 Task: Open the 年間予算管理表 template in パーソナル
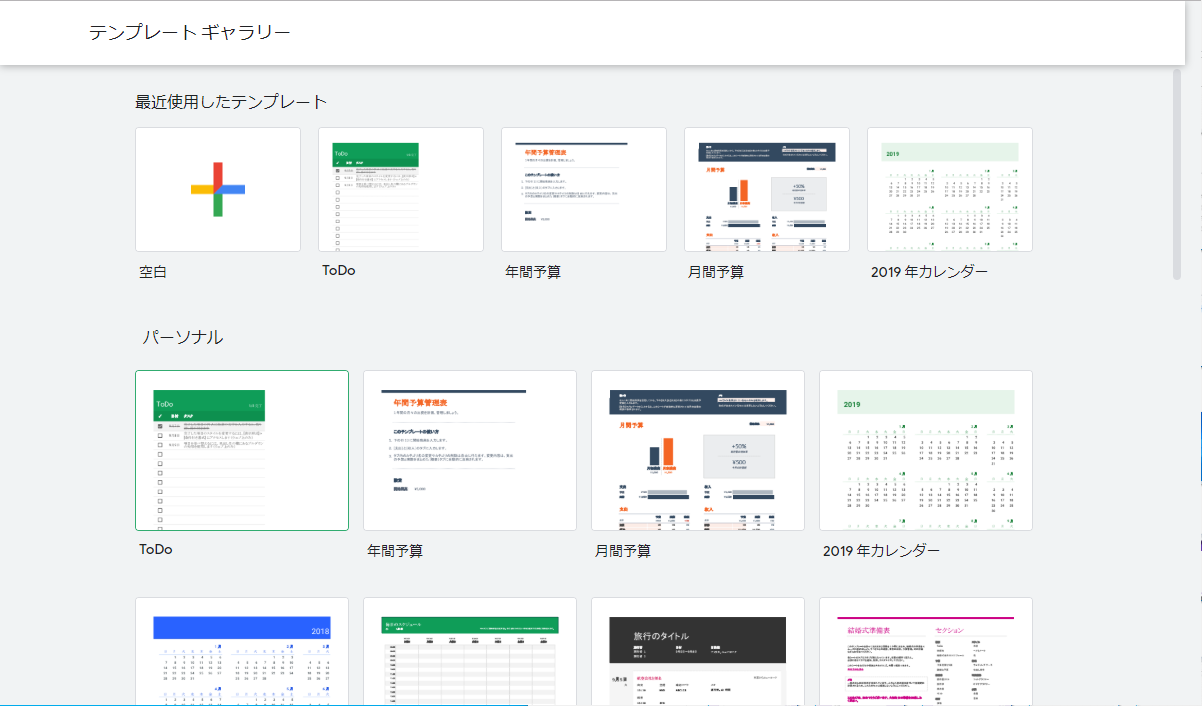(x=469, y=450)
